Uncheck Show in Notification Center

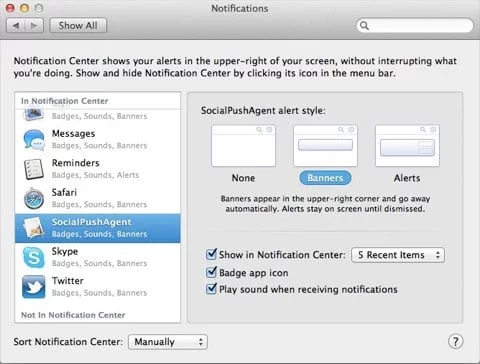click(x=211, y=254)
